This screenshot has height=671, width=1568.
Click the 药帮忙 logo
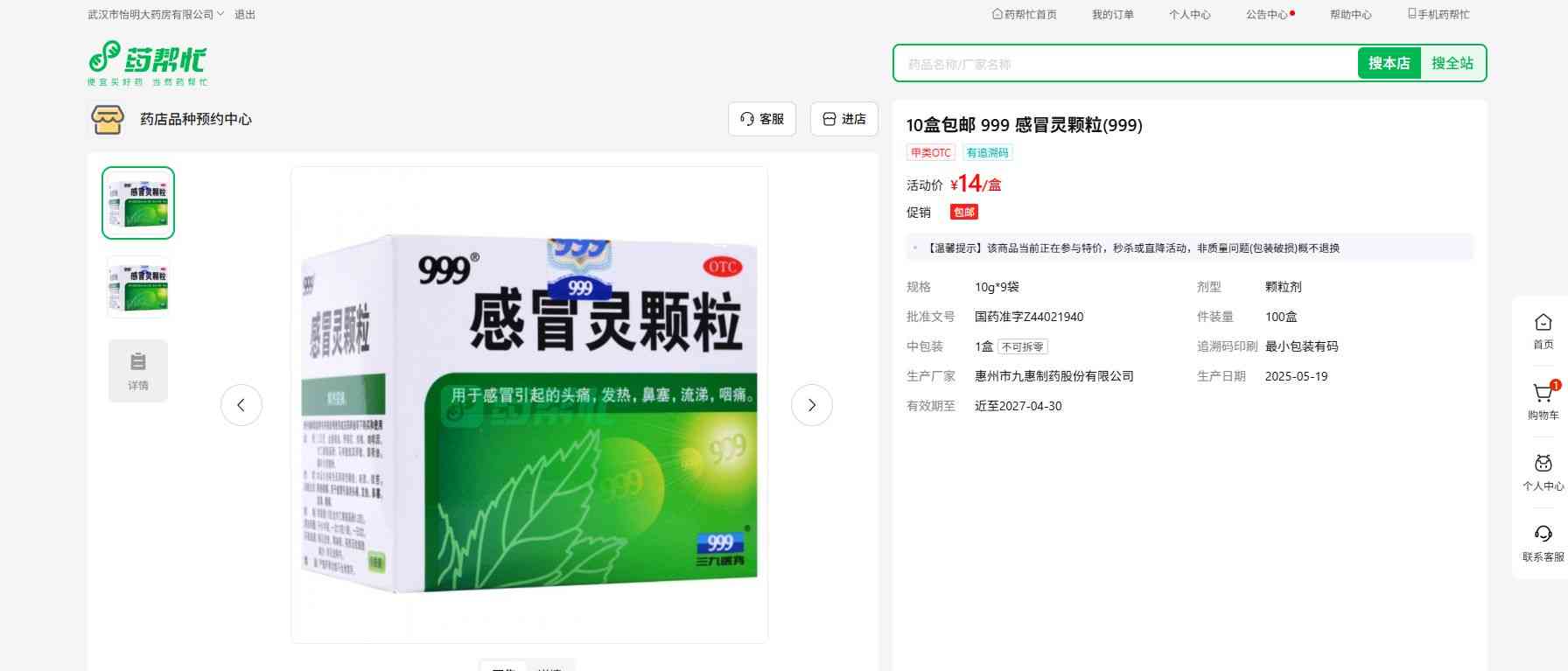[x=147, y=62]
